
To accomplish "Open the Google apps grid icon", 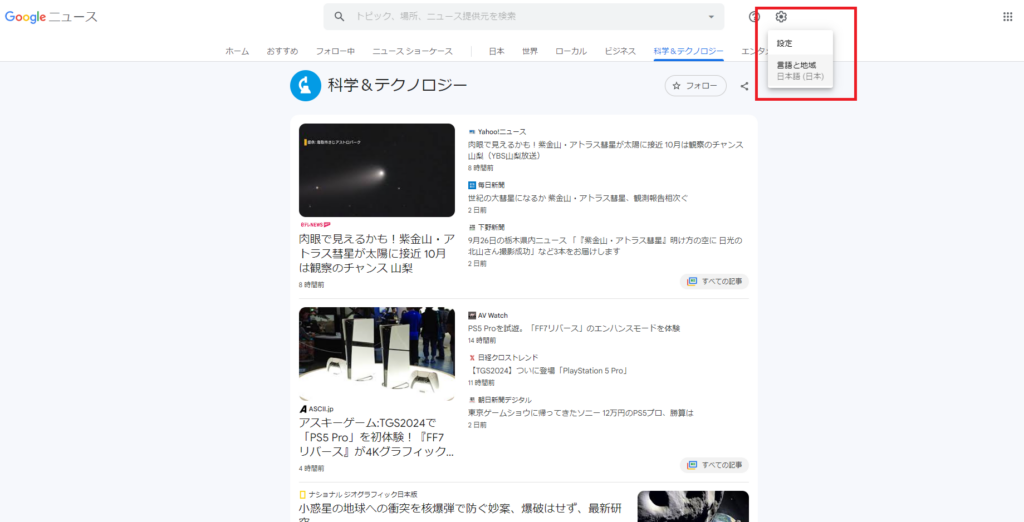I will tap(1008, 17).
